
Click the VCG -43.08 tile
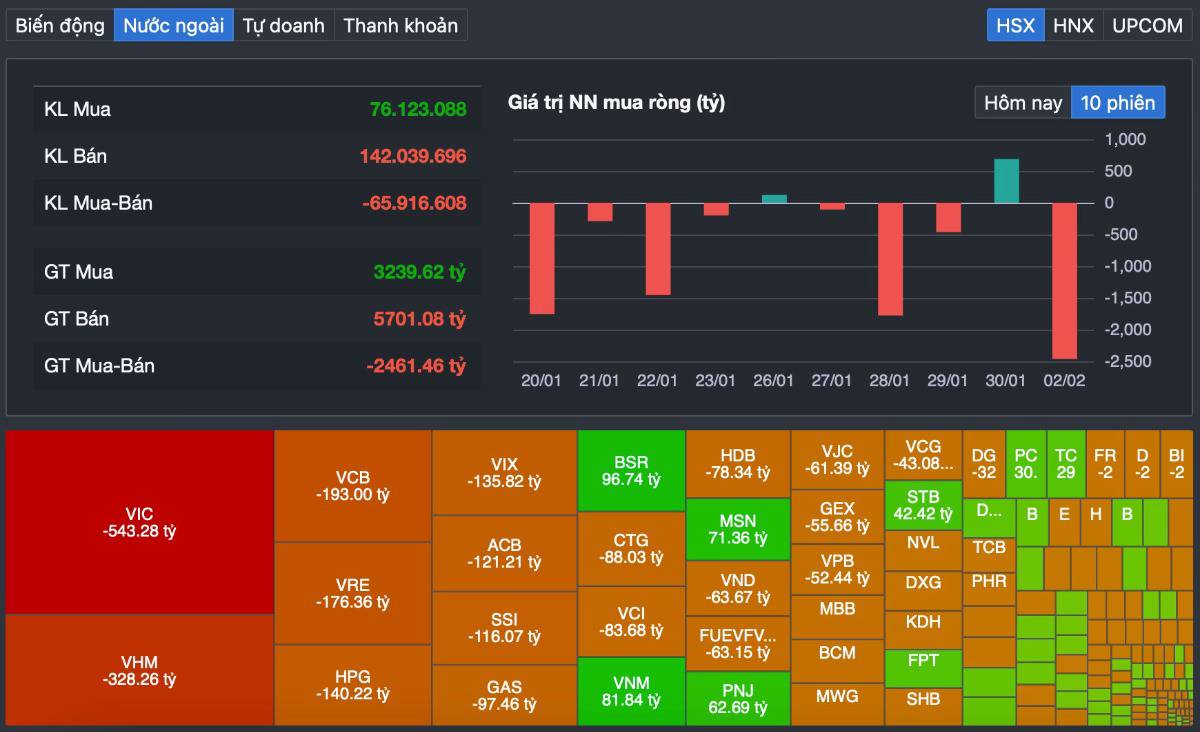click(923, 455)
